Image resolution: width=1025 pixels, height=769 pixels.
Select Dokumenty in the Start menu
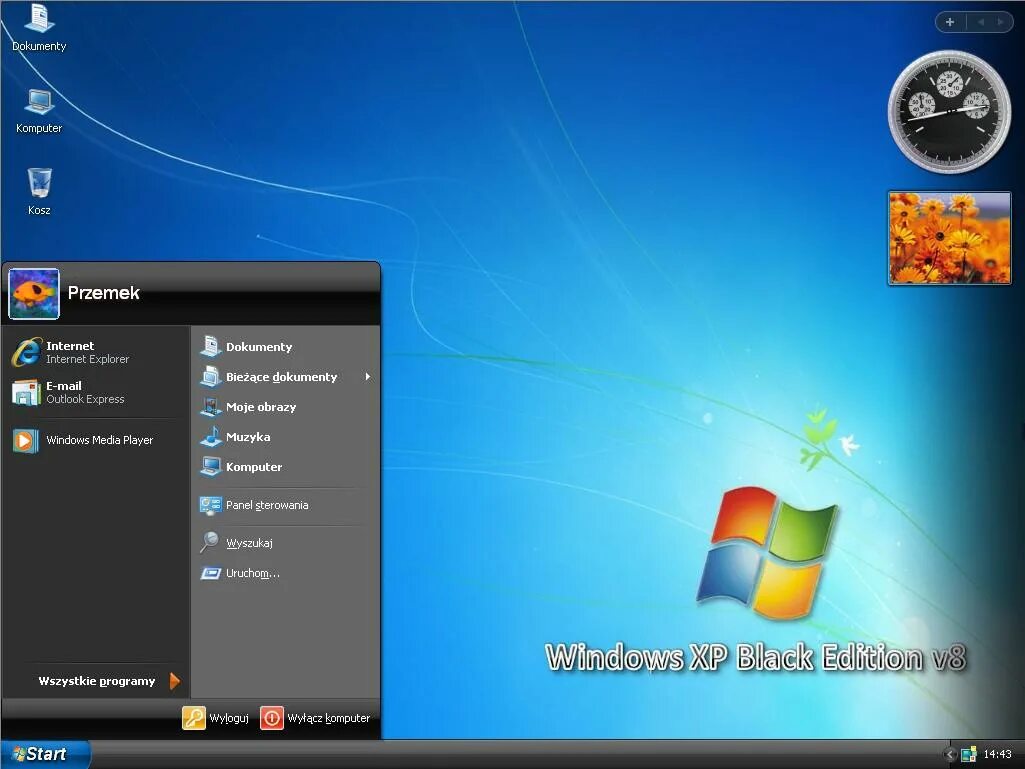[258, 347]
